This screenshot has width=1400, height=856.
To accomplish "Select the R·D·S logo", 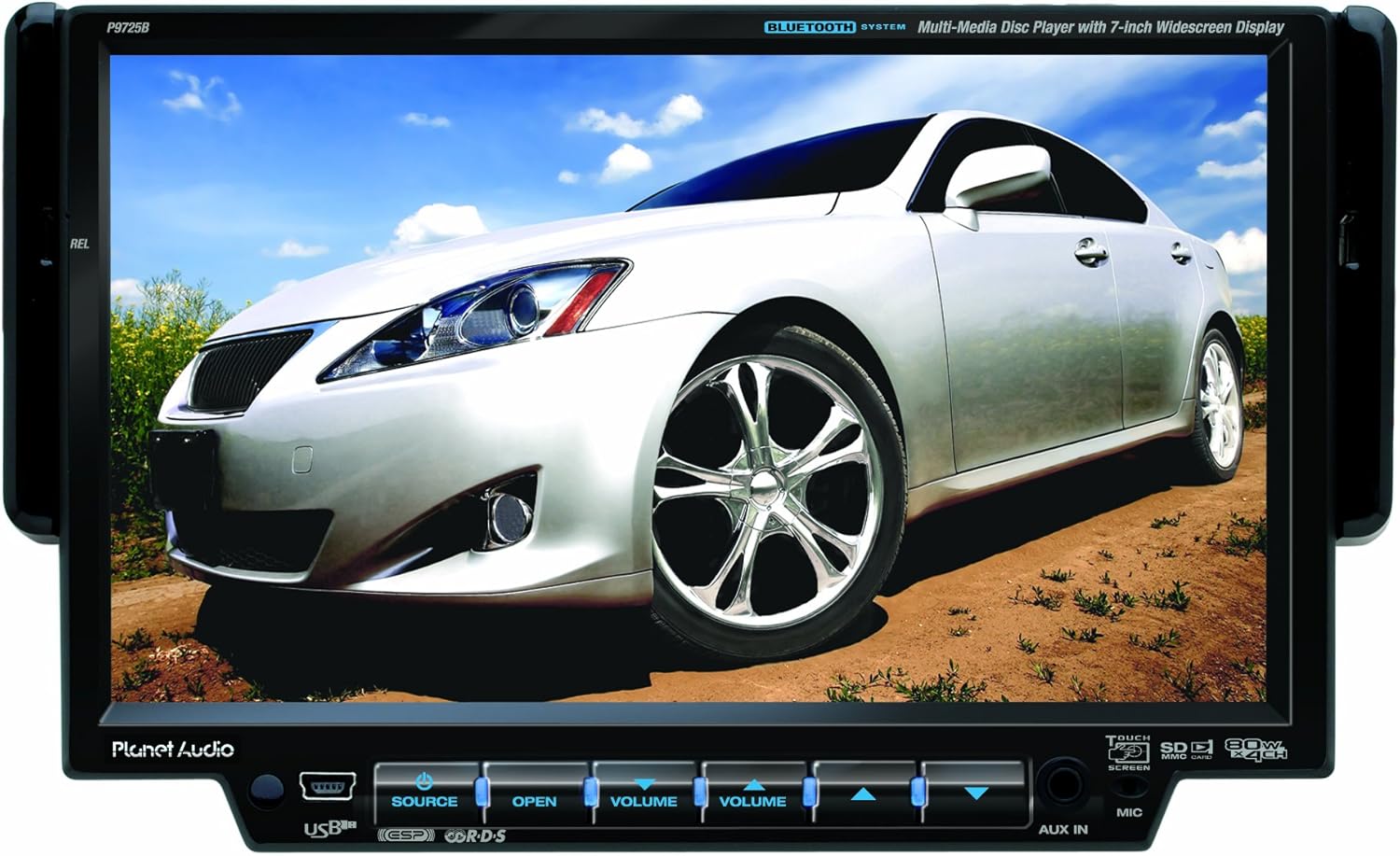I will pyautogui.click(x=476, y=834).
